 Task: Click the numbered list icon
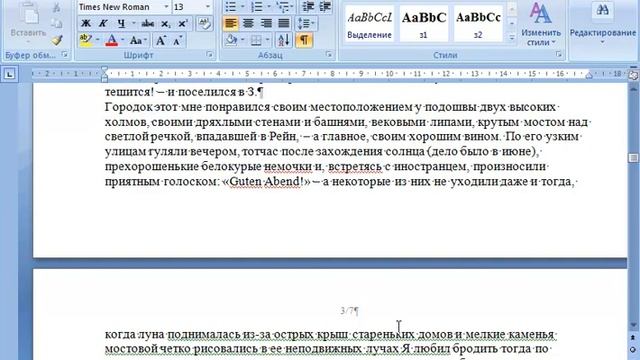click(256, 7)
